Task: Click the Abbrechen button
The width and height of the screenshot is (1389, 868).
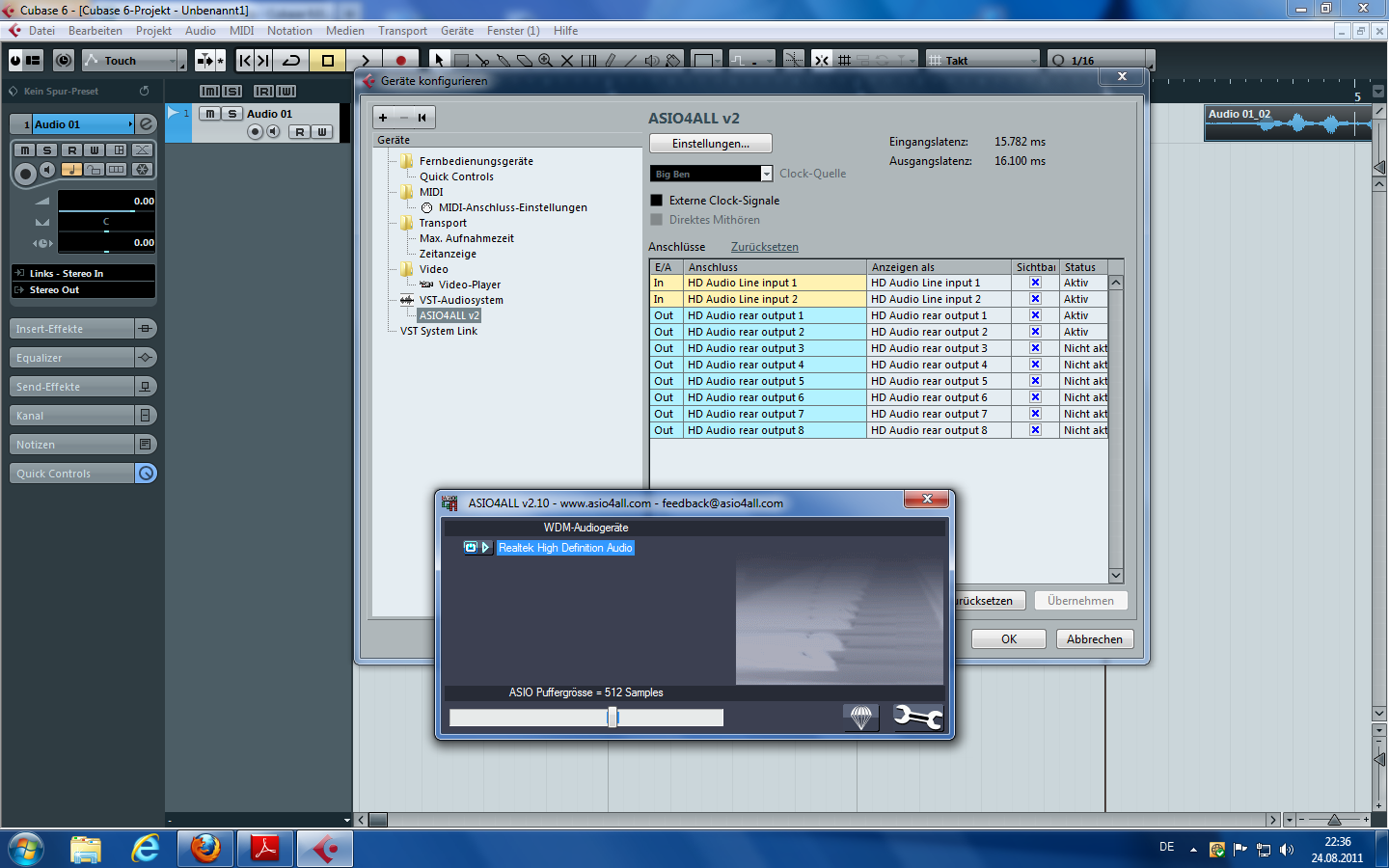Action: coord(1095,639)
